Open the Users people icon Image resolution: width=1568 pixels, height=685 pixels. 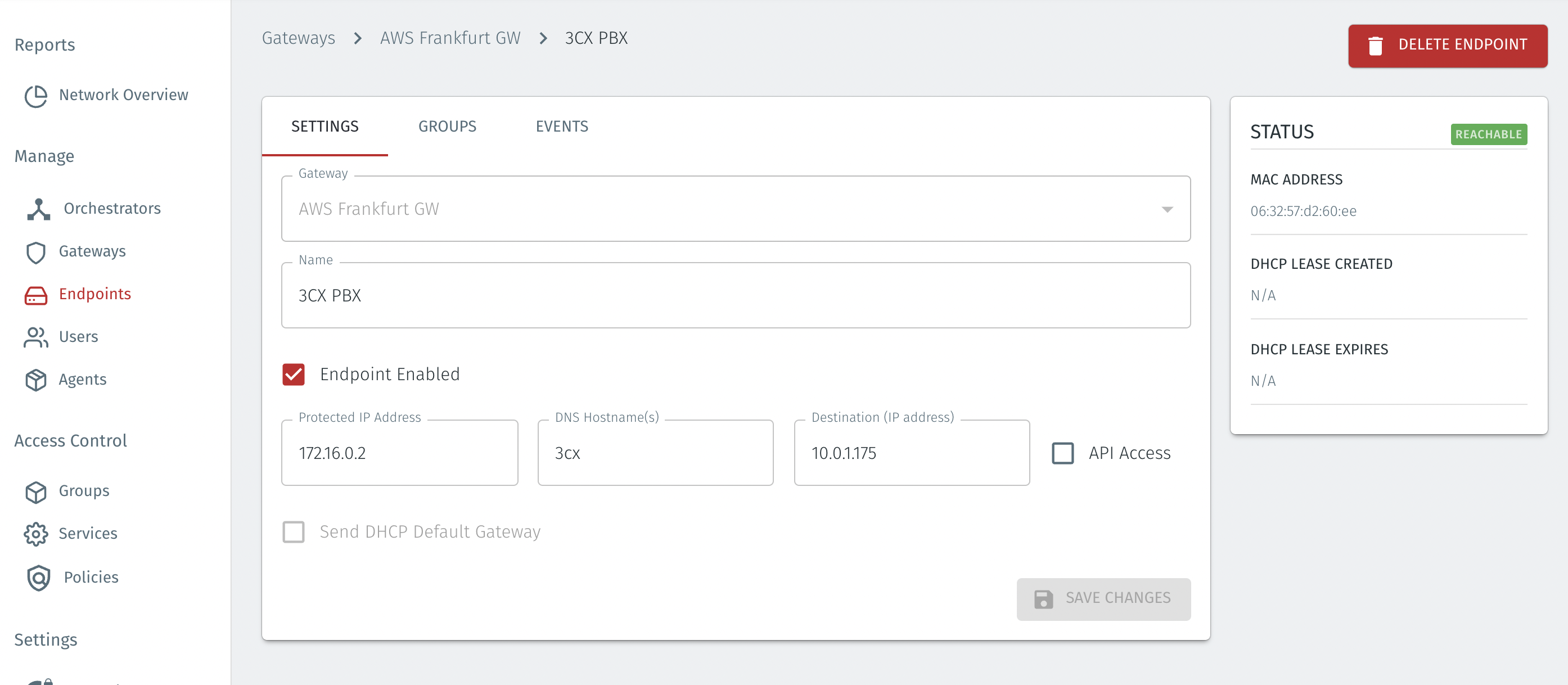[36, 337]
